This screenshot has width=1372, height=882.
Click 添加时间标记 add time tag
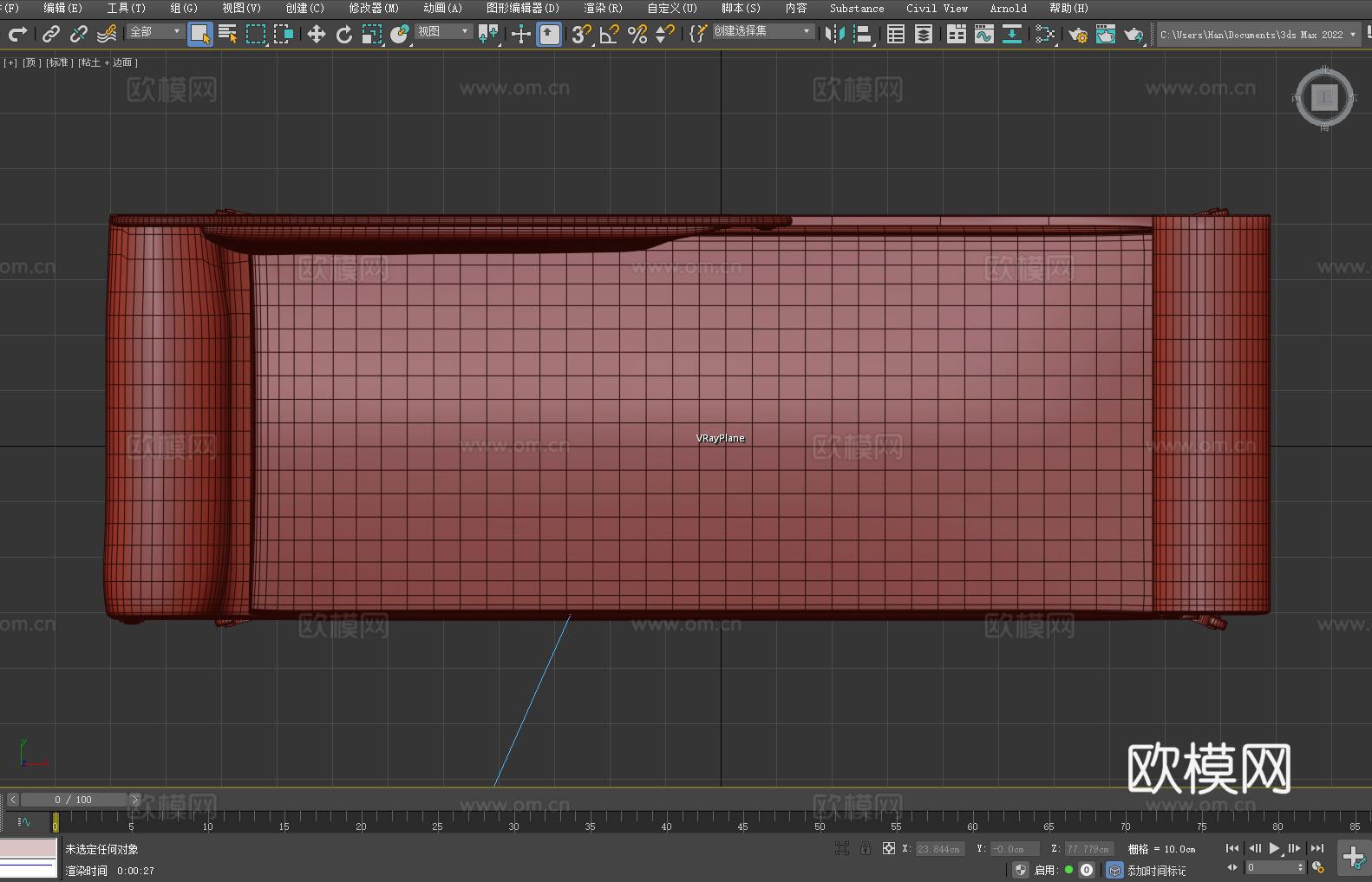1156,870
